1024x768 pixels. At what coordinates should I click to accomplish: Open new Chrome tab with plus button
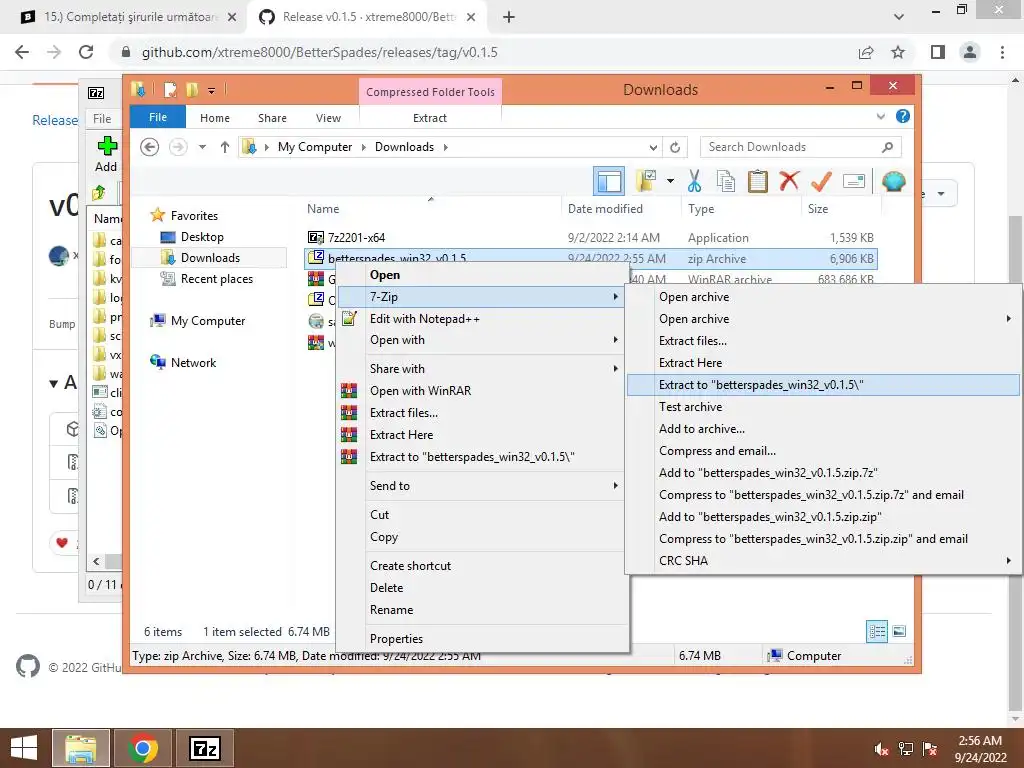[509, 17]
